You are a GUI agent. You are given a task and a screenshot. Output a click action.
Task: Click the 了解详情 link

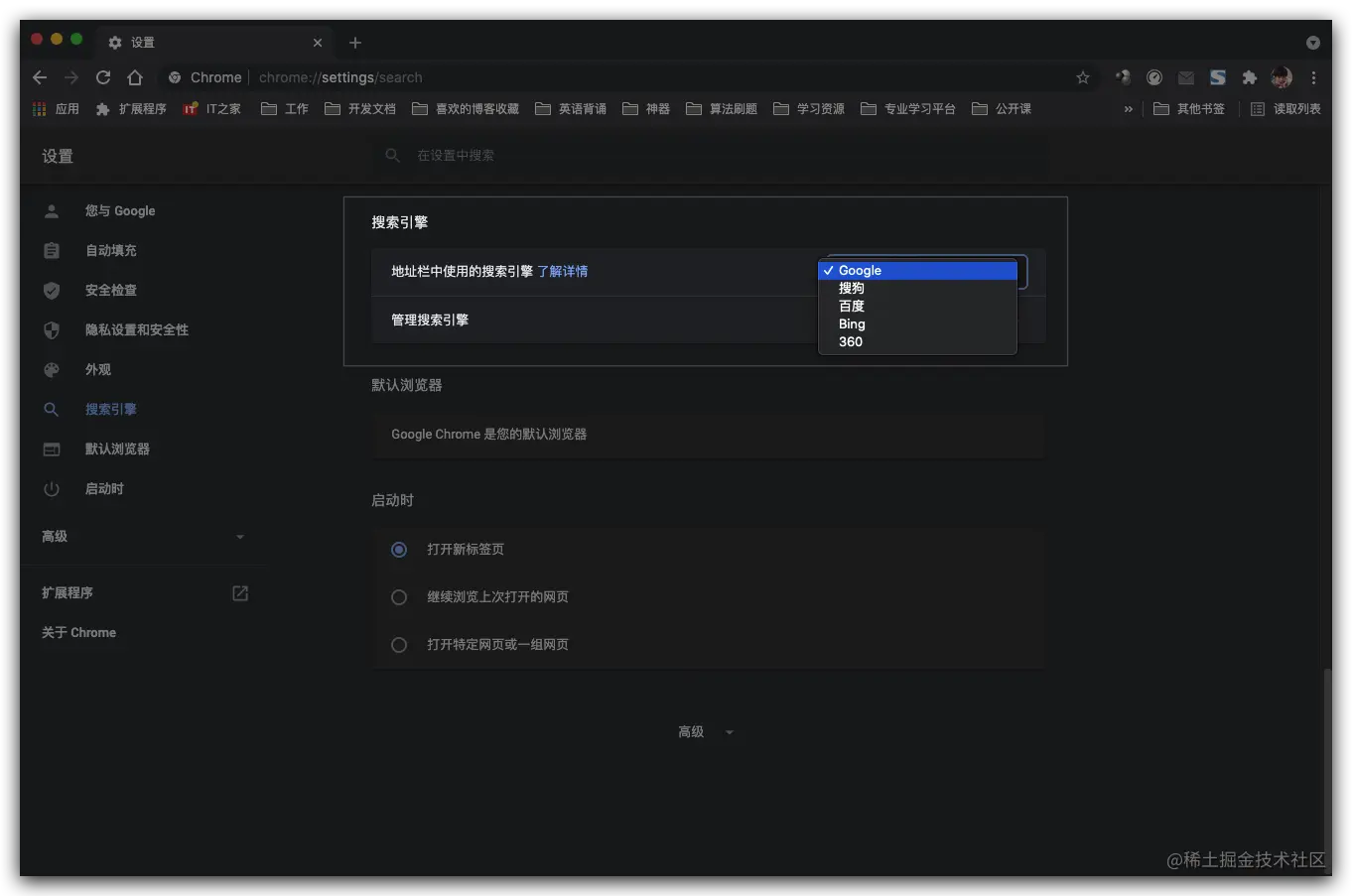(x=562, y=272)
